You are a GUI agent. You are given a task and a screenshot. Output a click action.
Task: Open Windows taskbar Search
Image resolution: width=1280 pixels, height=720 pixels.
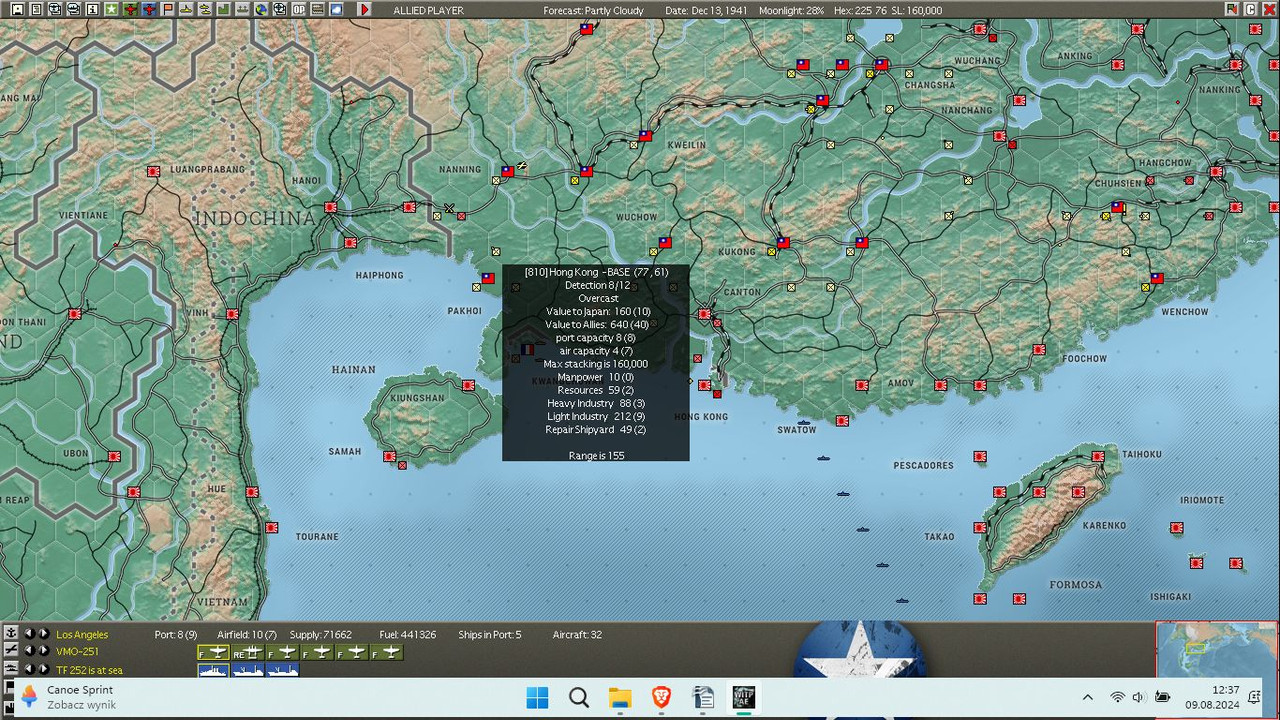pyautogui.click(x=579, y=697)
